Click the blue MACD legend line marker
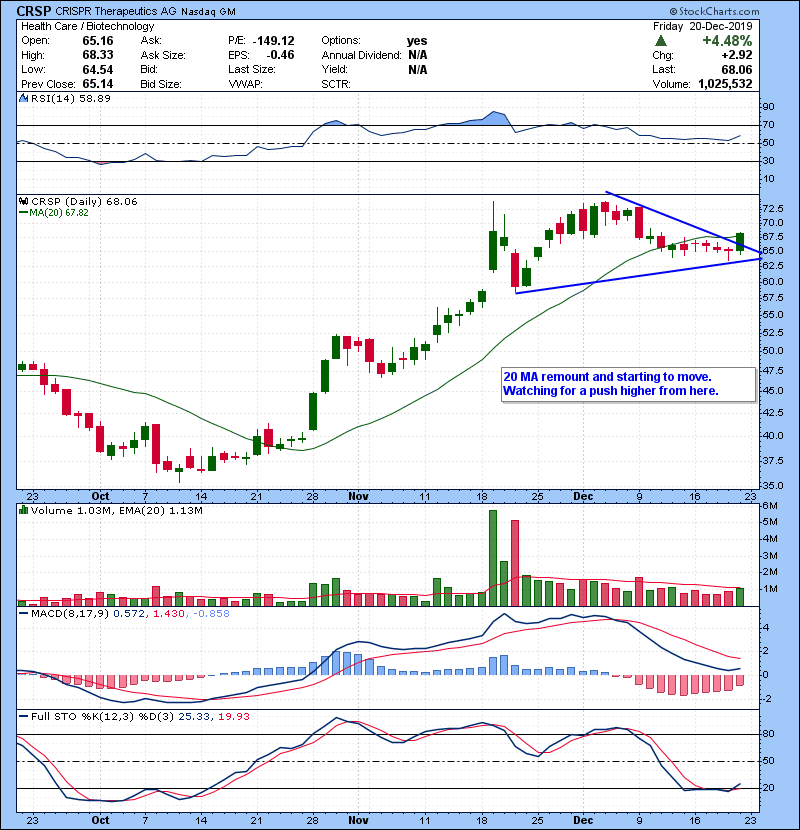 (x=23, y=614)
